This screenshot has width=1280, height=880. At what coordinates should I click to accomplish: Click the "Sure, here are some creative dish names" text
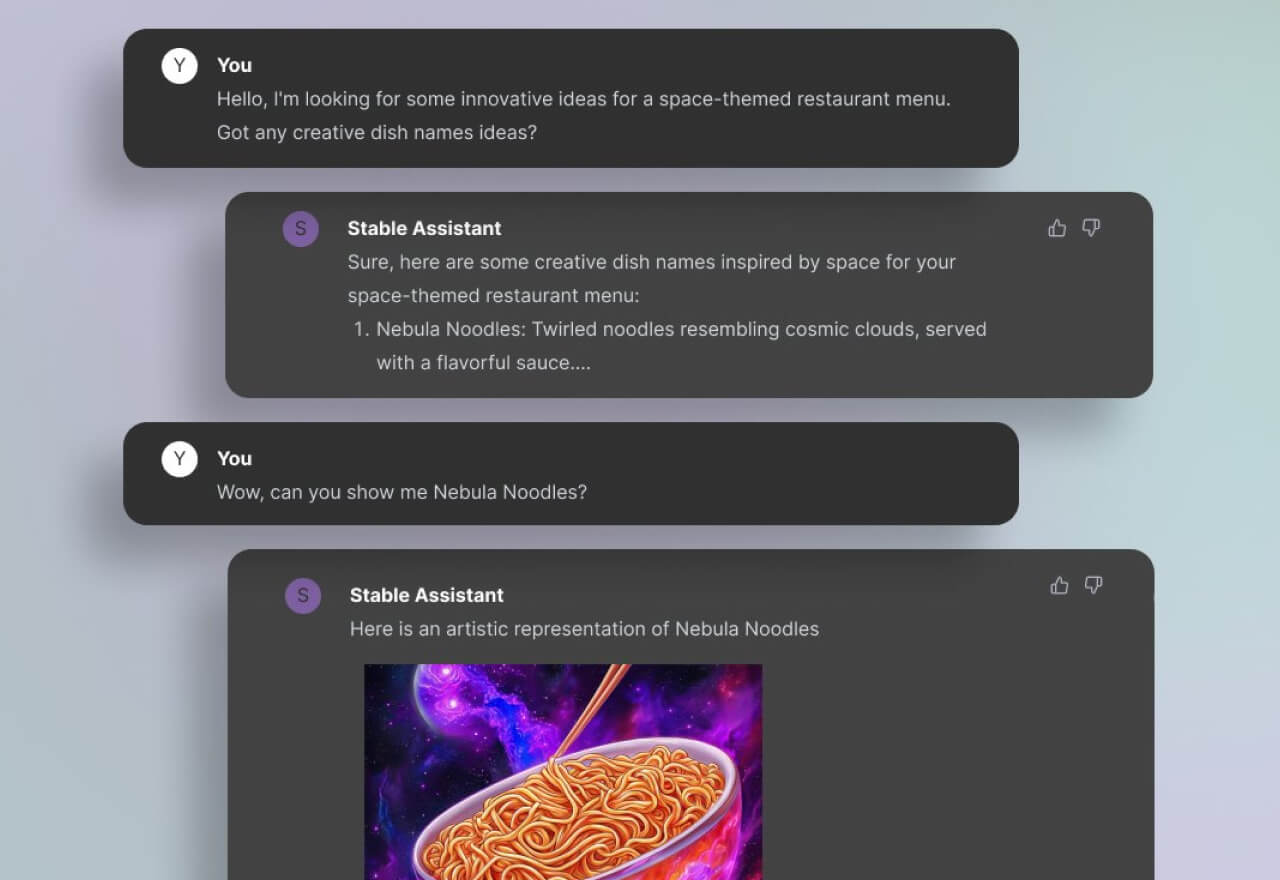click(x=651, y=262)
